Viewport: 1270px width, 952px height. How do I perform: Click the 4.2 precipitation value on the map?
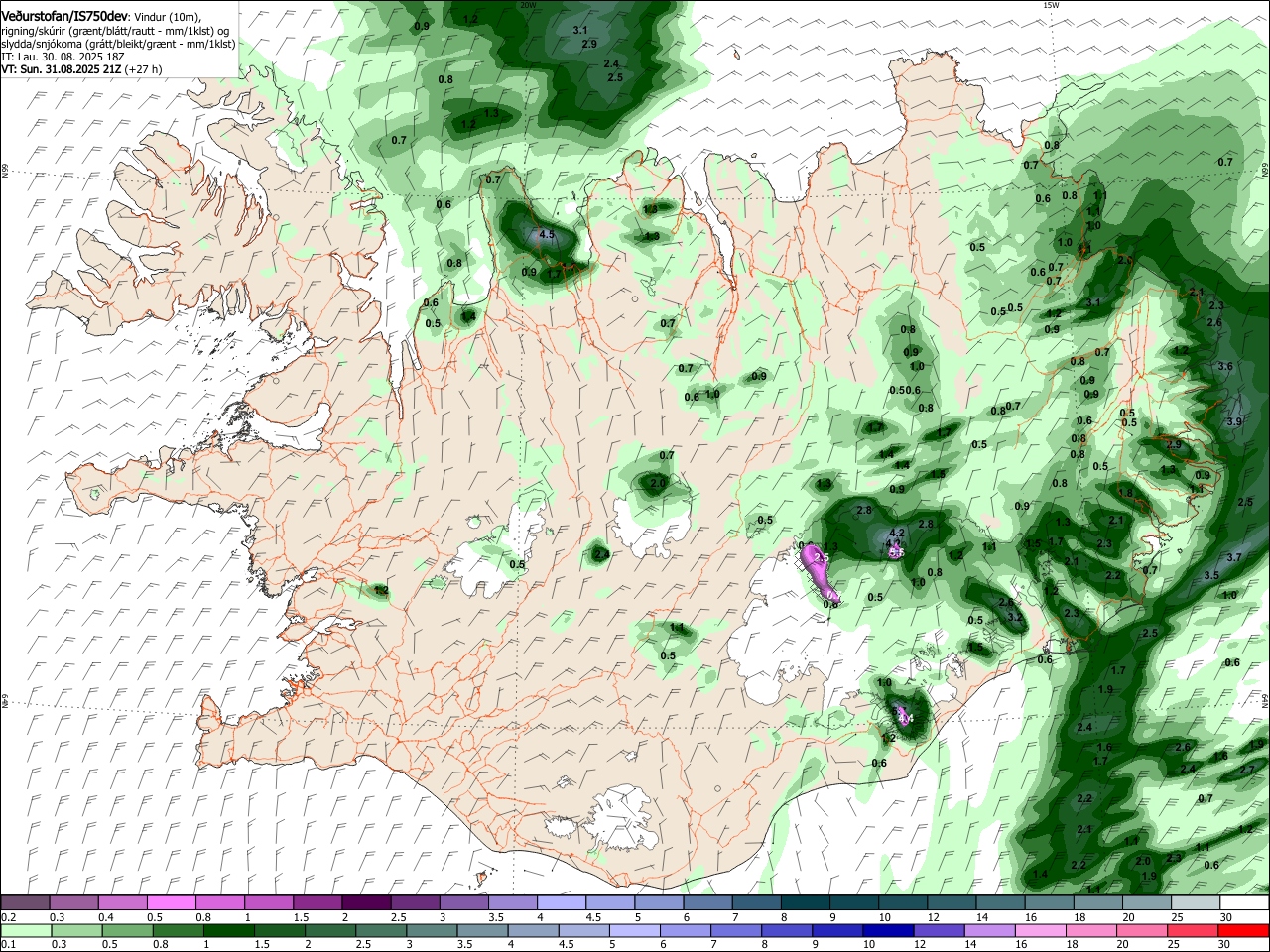[897, 534]
